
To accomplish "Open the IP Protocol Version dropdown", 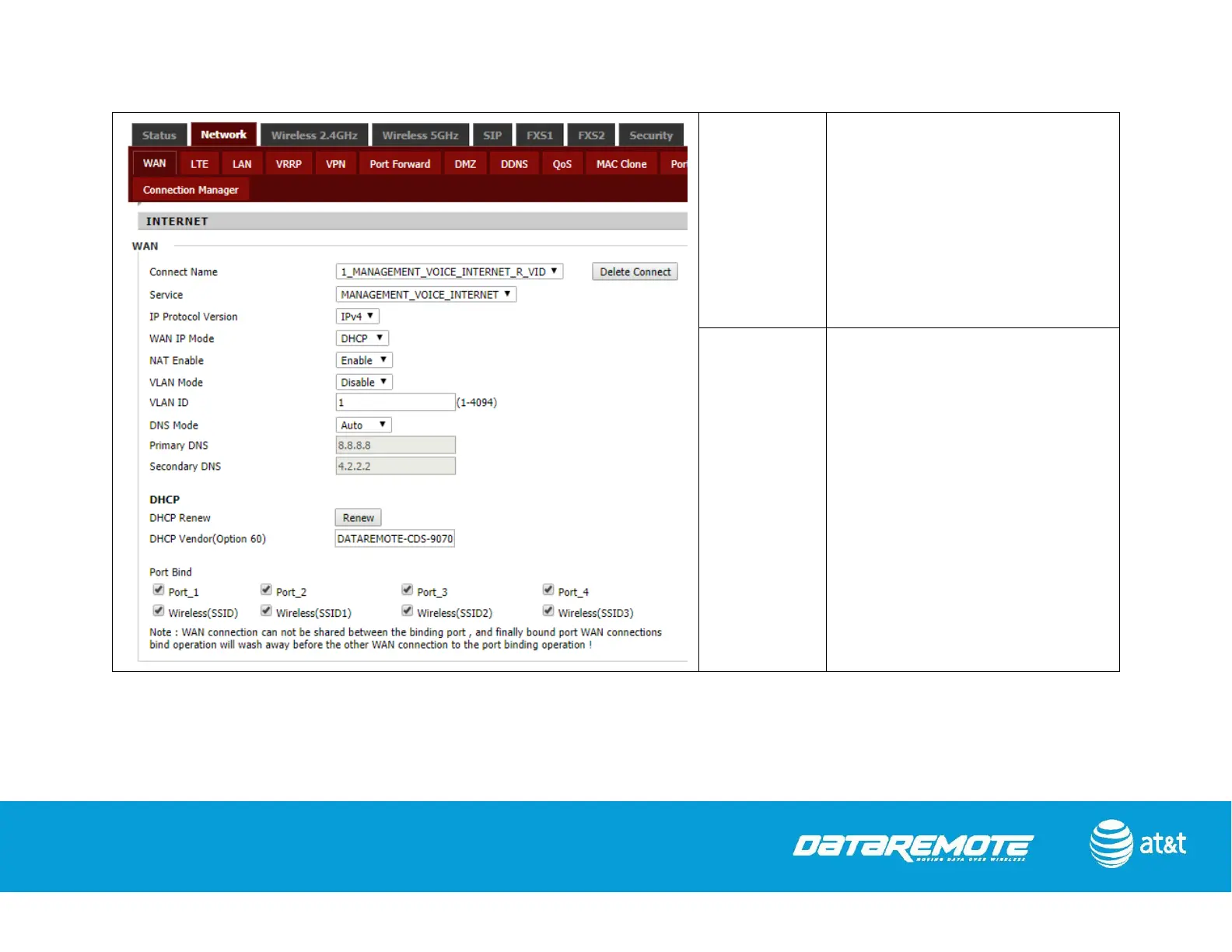I will [x=358, y=317].
